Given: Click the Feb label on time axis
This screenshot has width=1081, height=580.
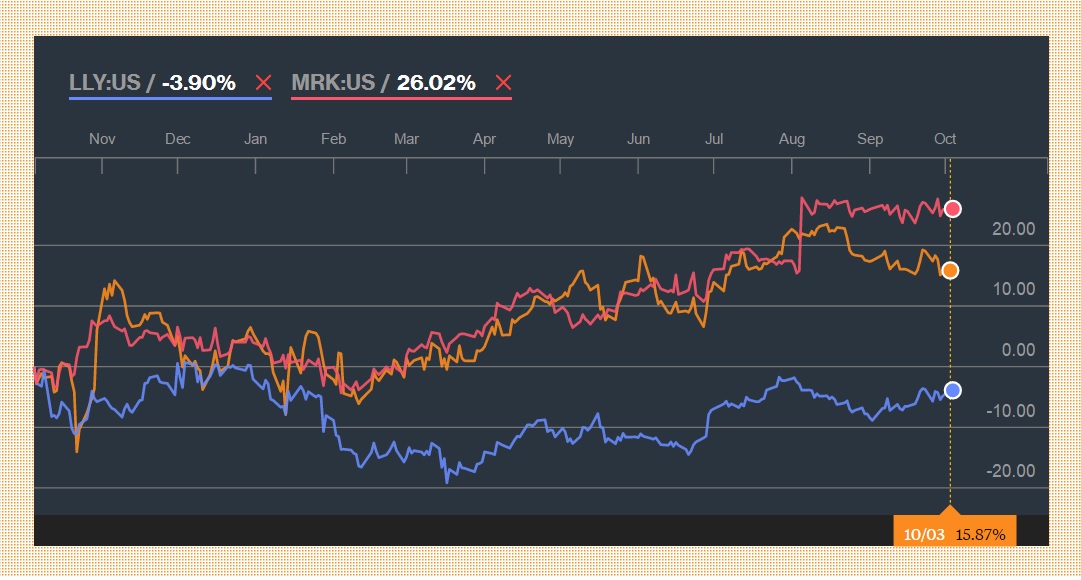Looking at the screenshot, I should (333, 139).
